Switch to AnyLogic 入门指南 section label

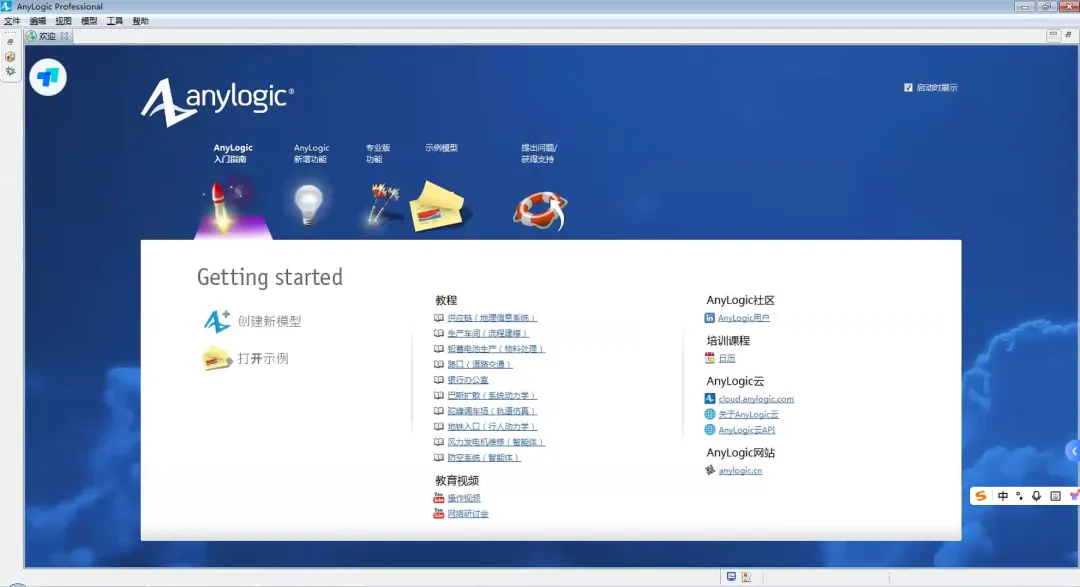(233, 154)
